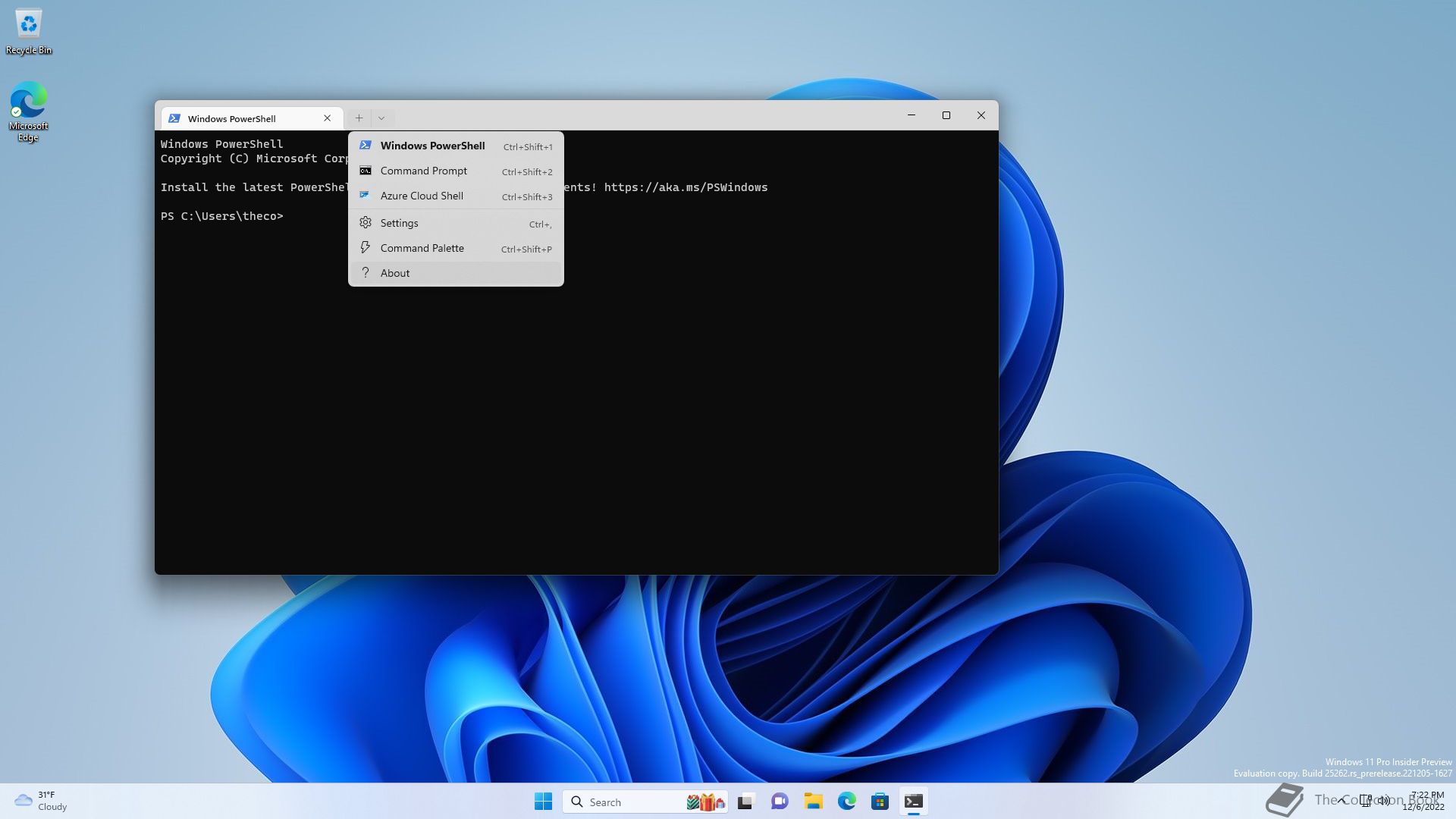Click the Command Prompt icon in the menu
Viewport: 1456px width, 819px height.
click(366, 171)
